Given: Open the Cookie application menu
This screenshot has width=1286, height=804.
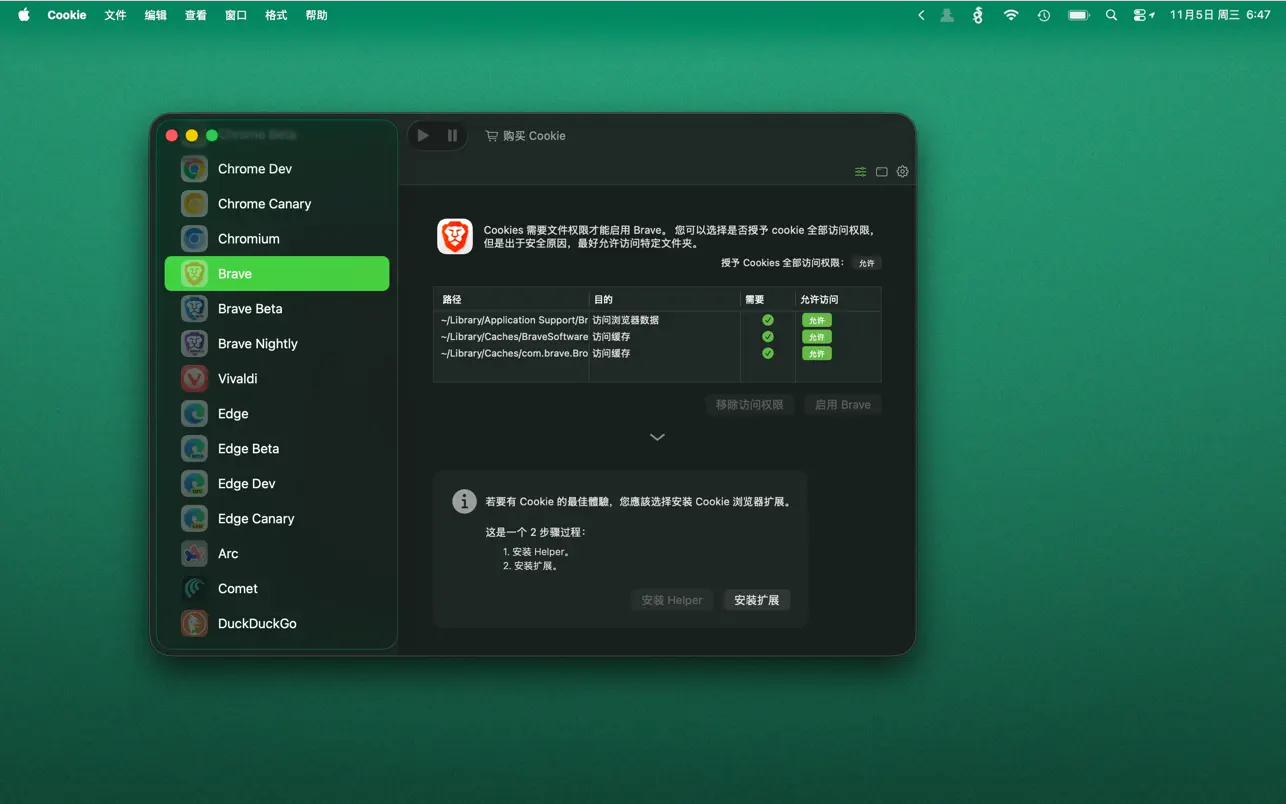Looking at the screenshot, I should [x=66, y=15].
